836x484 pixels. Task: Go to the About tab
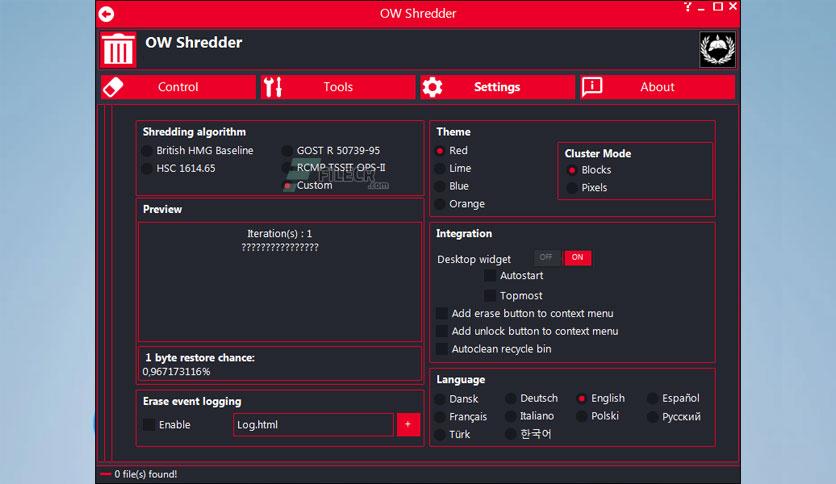(x=657, y=87)
